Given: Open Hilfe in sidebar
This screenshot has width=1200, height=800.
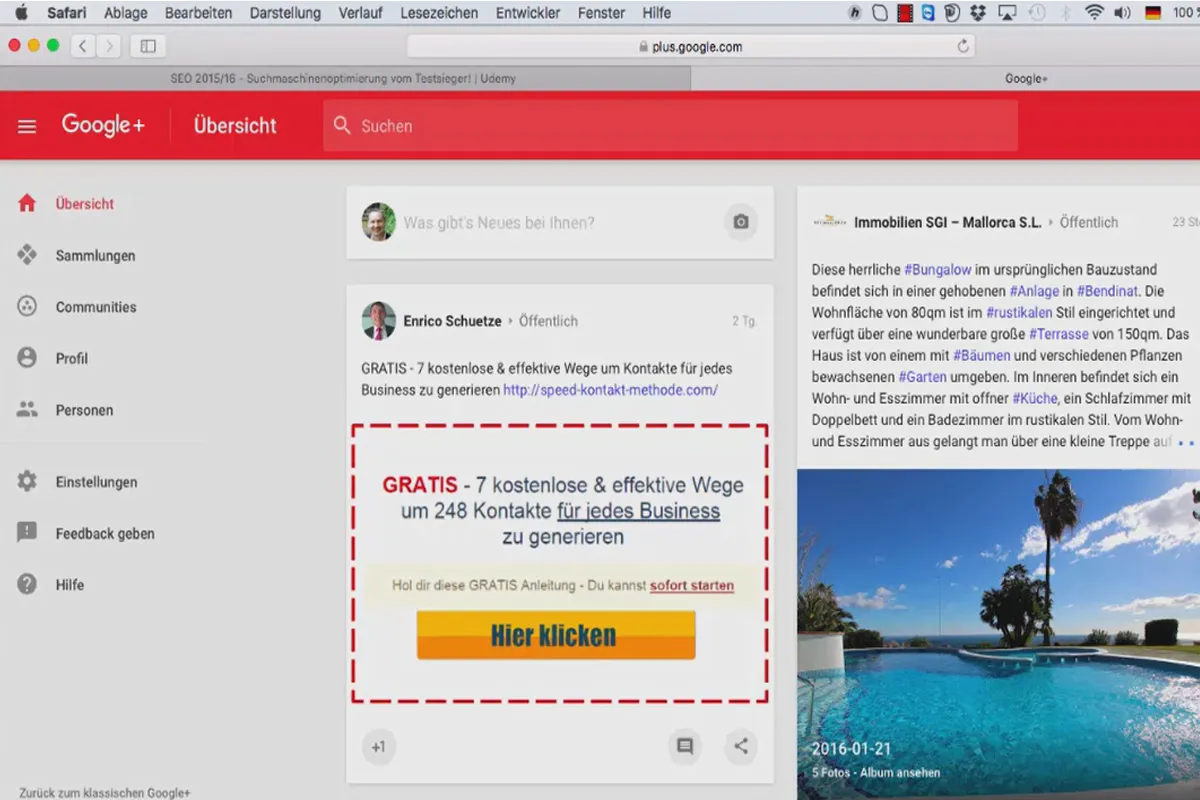Looking at the screenshot, I should click(x=70, y=585).
